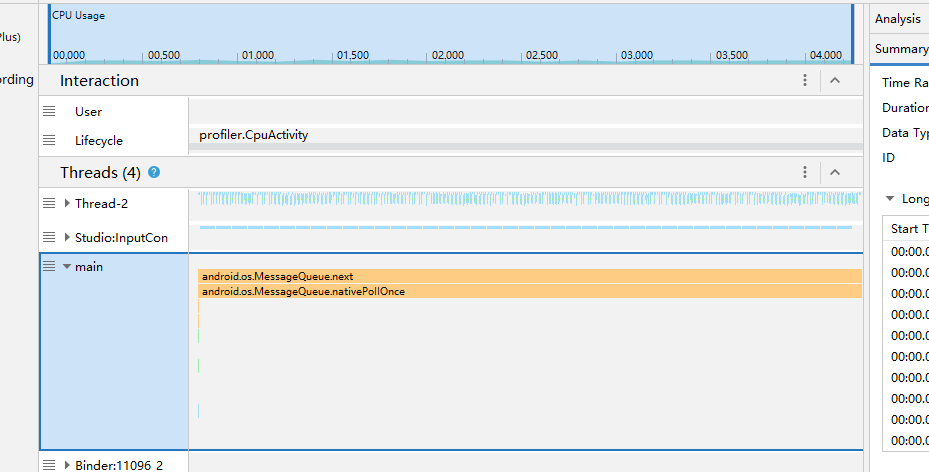Collapse the Interaction section
This screenshot has width=929, height=472.
click(x=835, y=80)
